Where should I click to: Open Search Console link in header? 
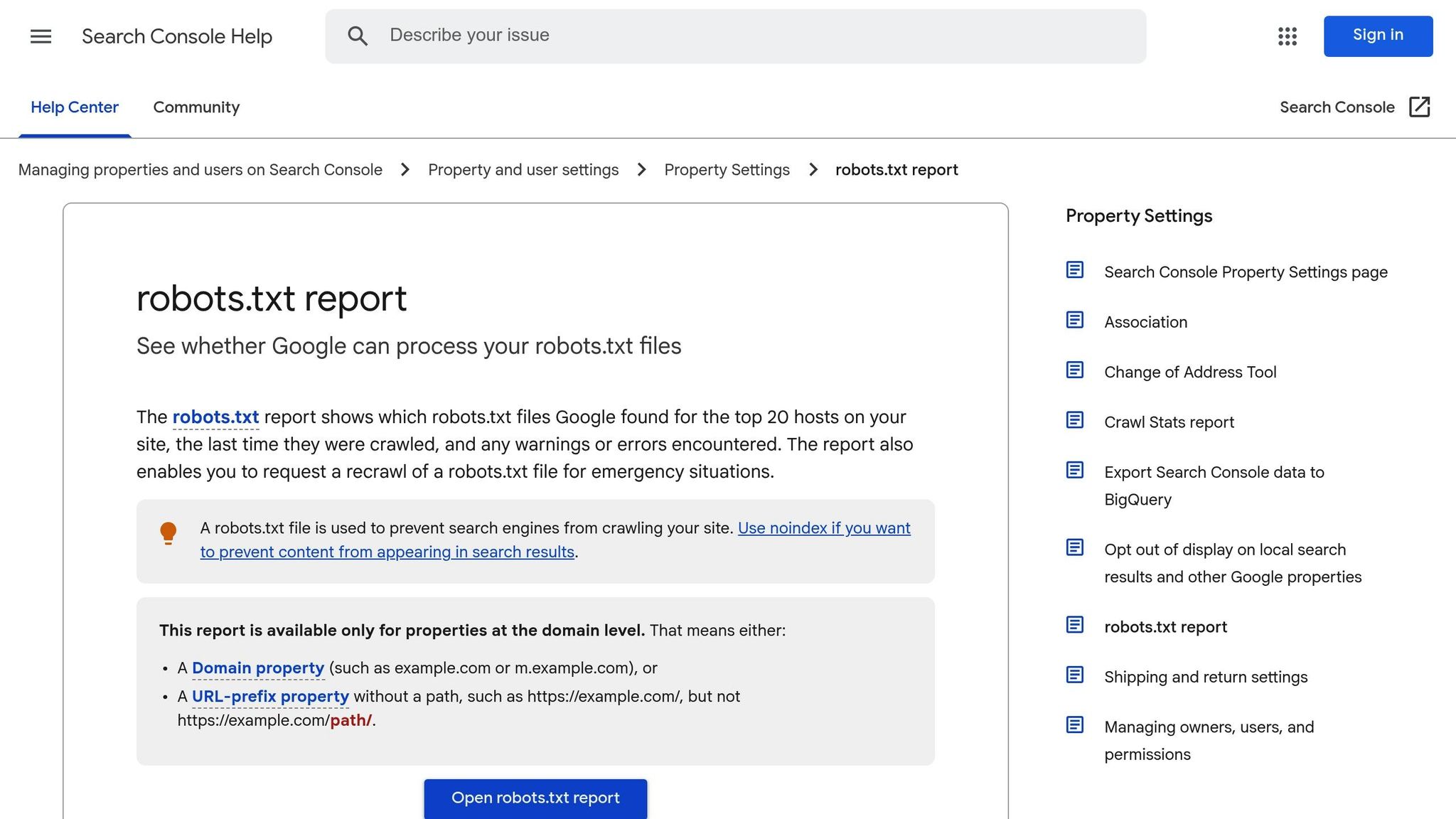[1337, 107]
